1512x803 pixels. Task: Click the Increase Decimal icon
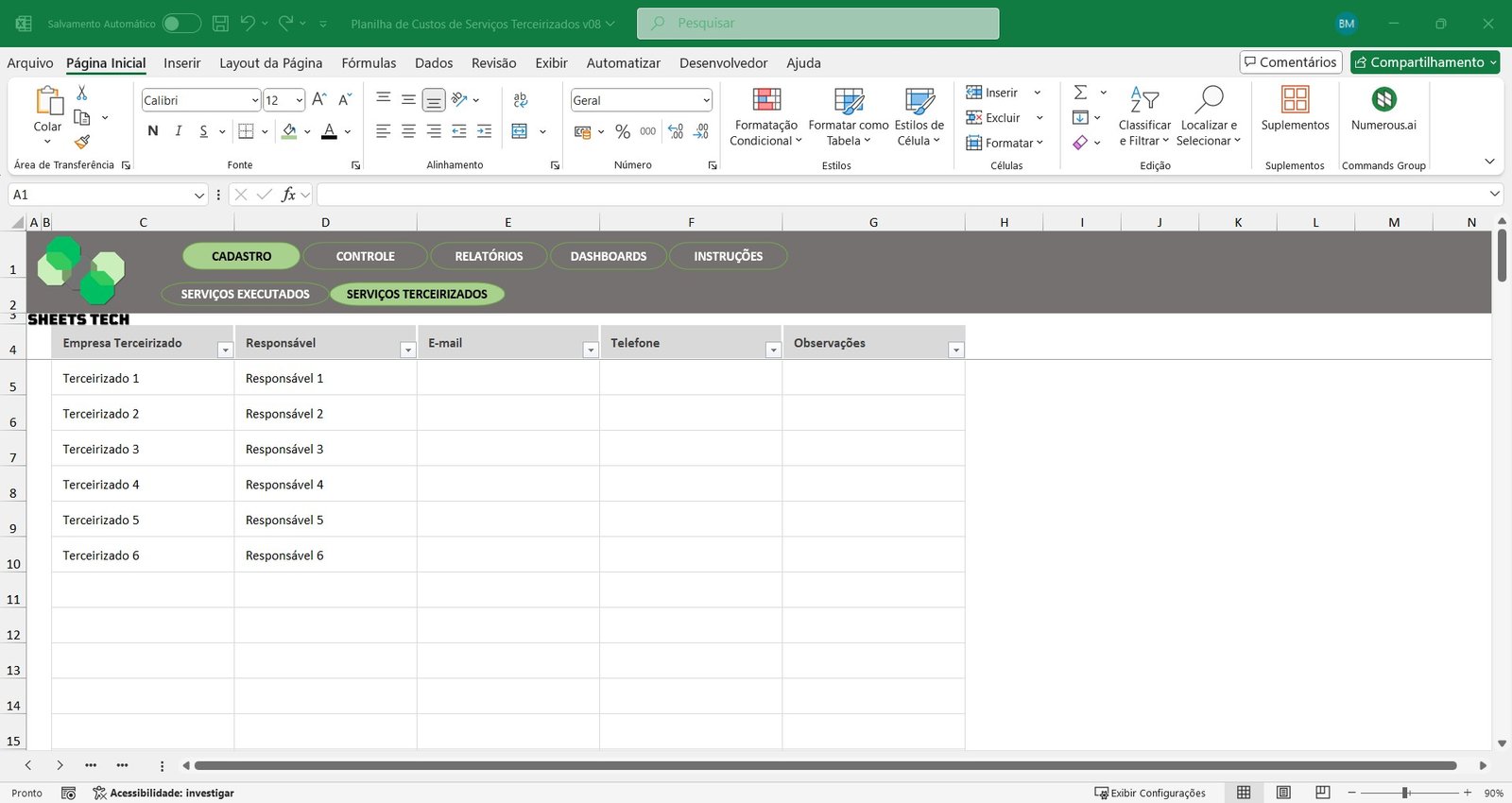[x=676, y=131]
